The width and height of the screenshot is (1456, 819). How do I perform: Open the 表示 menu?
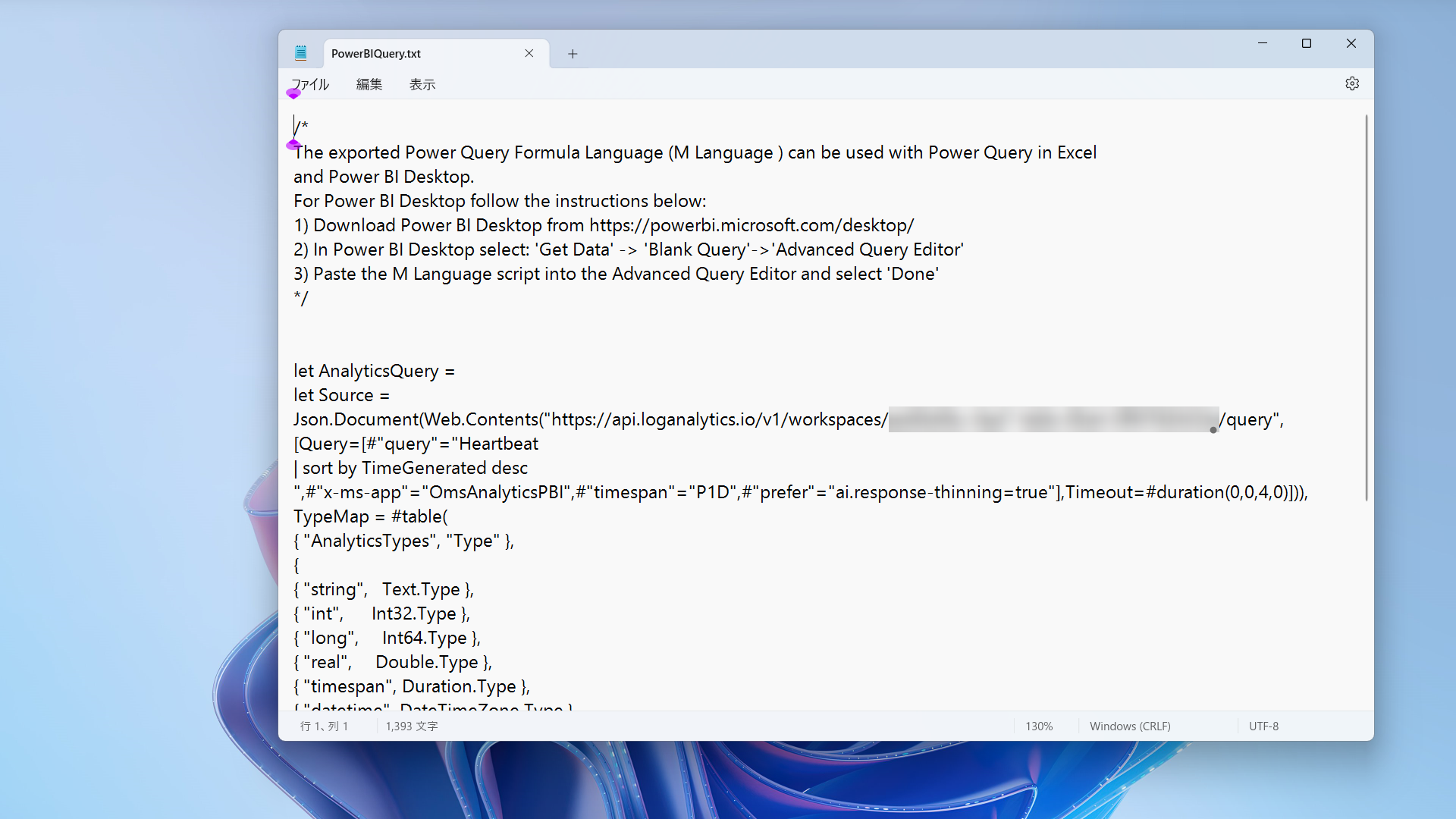point(422,84)
